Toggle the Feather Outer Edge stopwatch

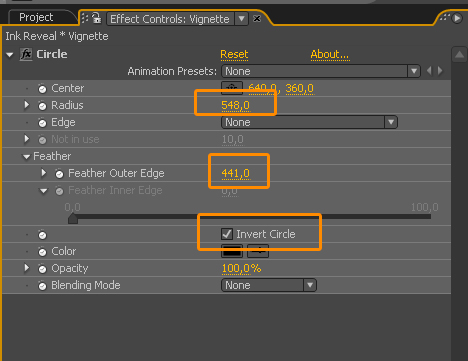(x=59, y=174)
